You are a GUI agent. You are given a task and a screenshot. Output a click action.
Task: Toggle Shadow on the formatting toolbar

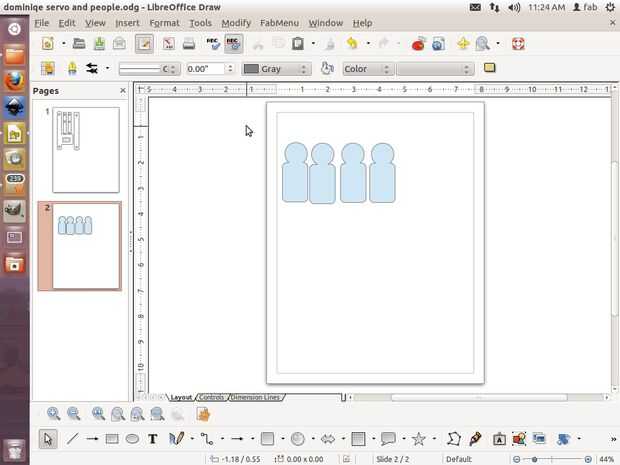click(x=490, y=68)
